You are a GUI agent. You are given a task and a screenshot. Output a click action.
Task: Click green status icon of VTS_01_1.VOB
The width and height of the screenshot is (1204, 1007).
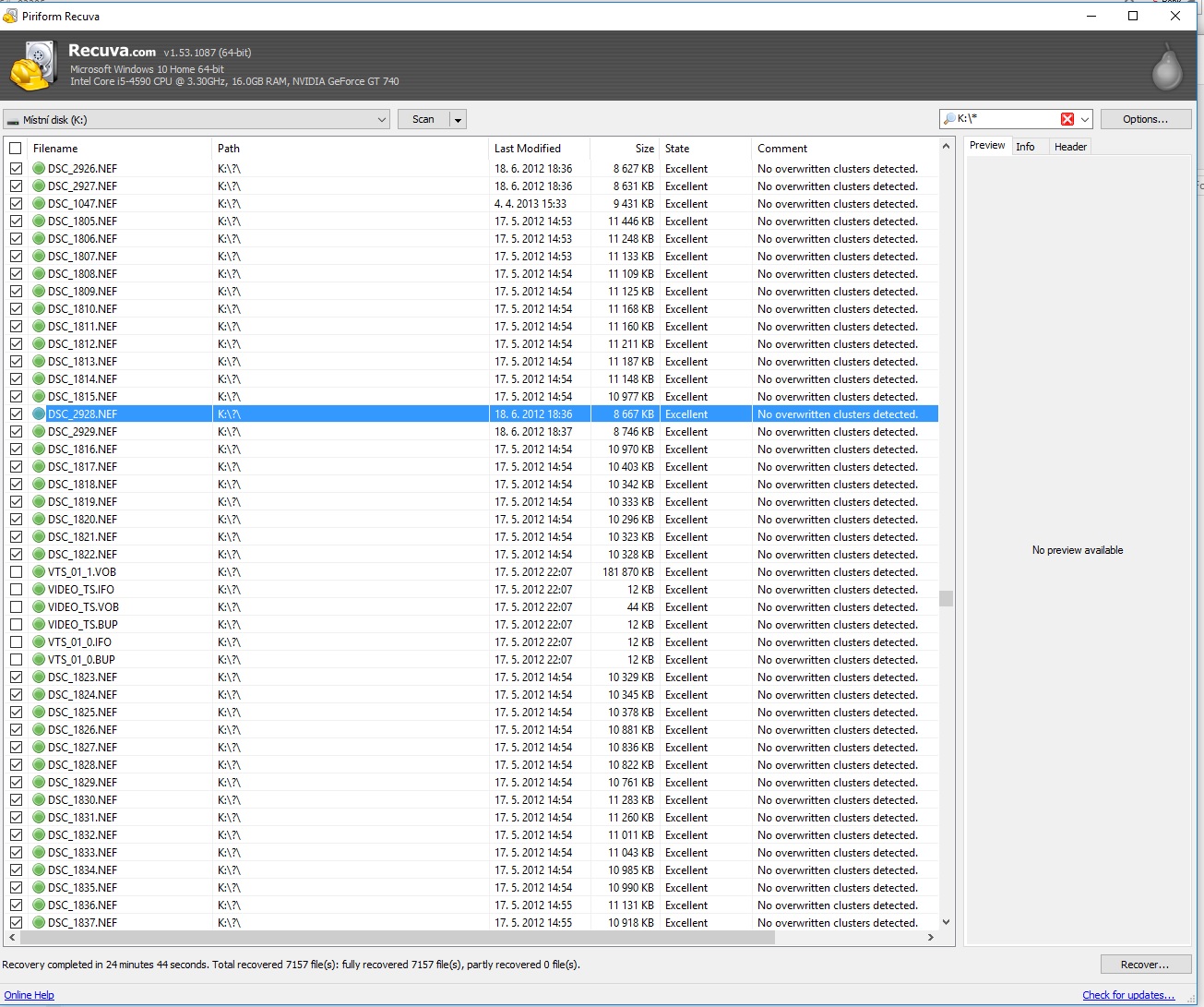(39, 572)
